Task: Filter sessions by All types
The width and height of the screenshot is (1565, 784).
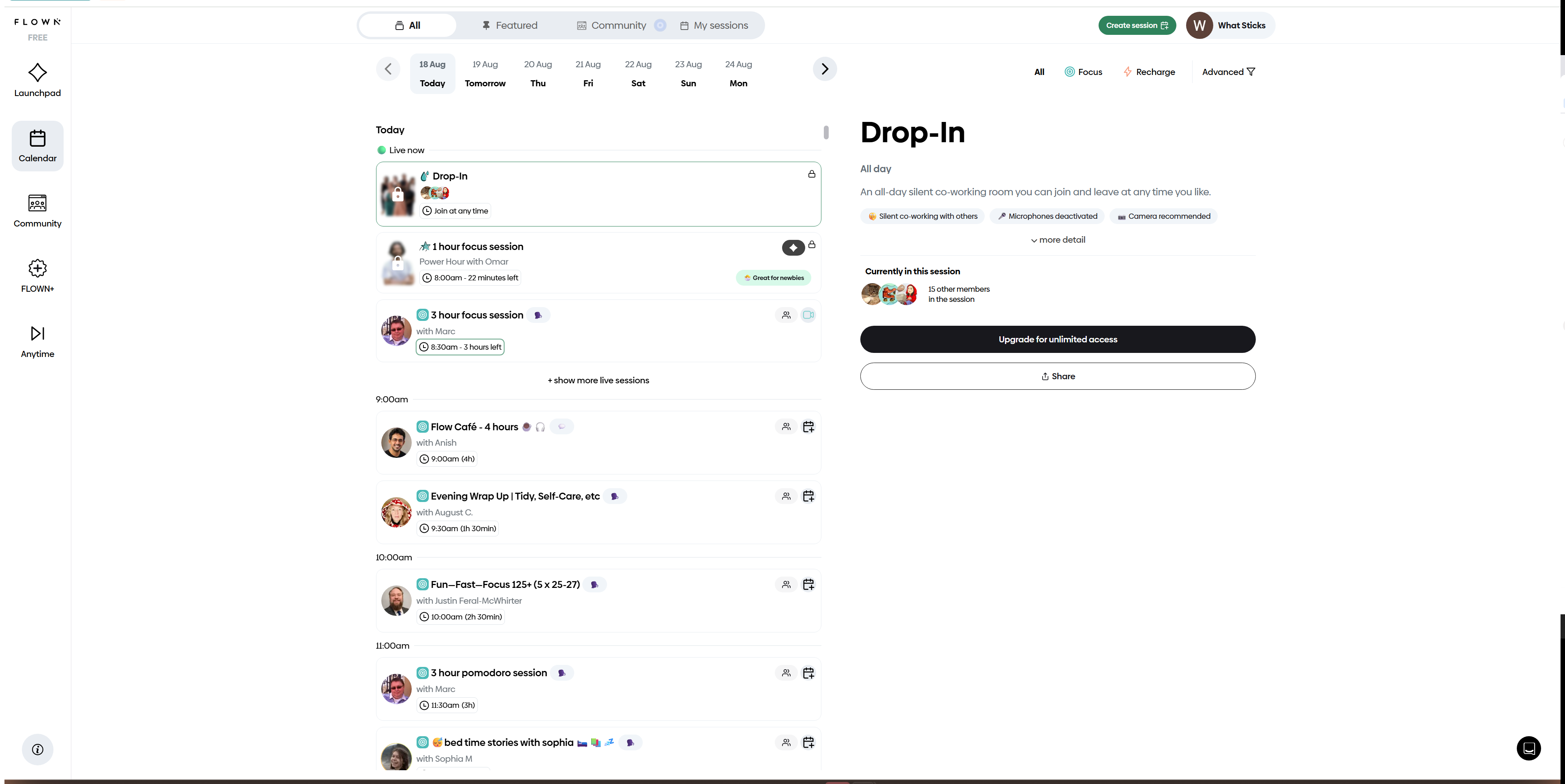Action: click(x=1039, y=72)
